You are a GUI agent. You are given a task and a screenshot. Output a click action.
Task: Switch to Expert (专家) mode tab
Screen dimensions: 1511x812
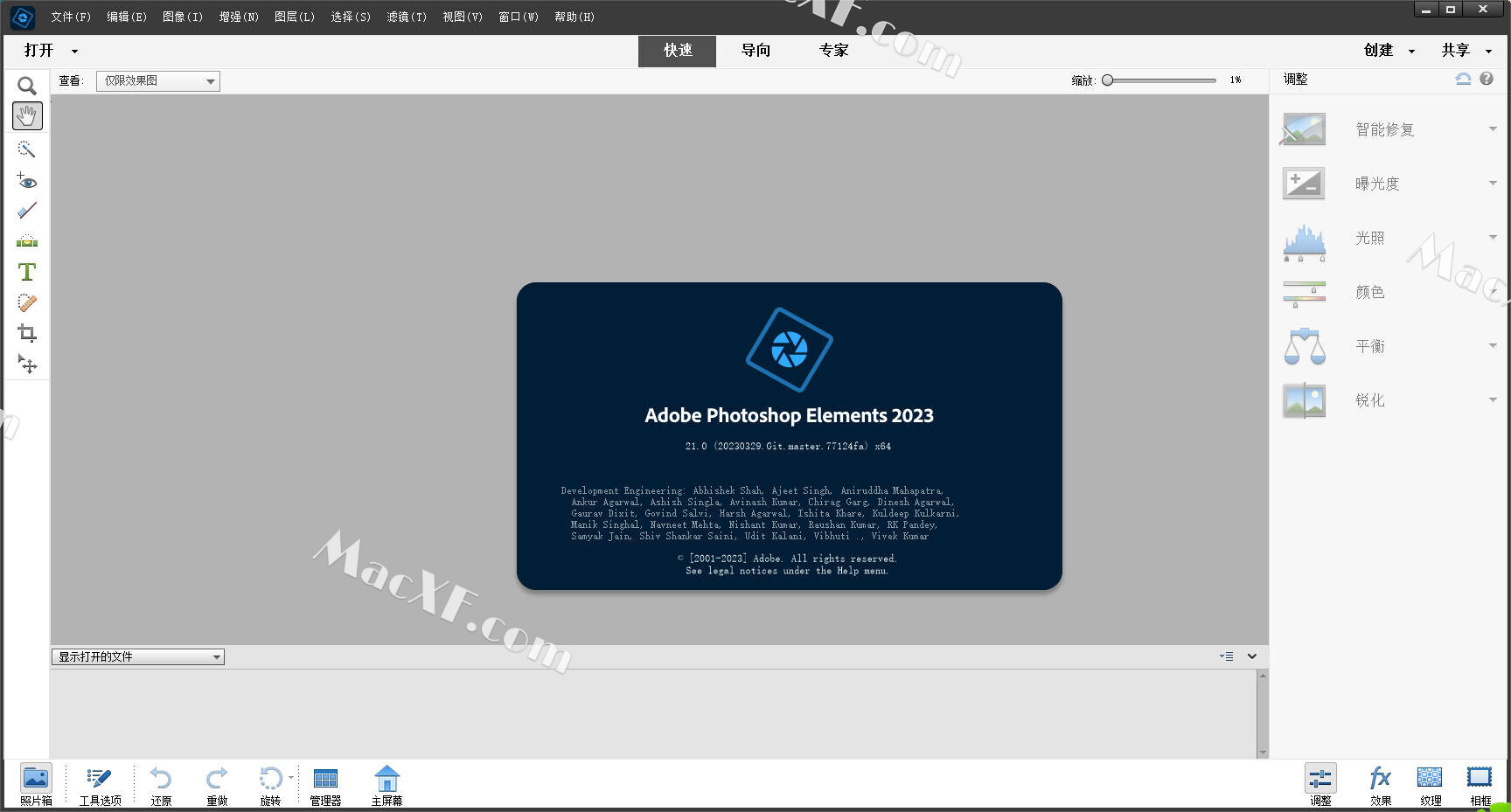pos(833,51)
